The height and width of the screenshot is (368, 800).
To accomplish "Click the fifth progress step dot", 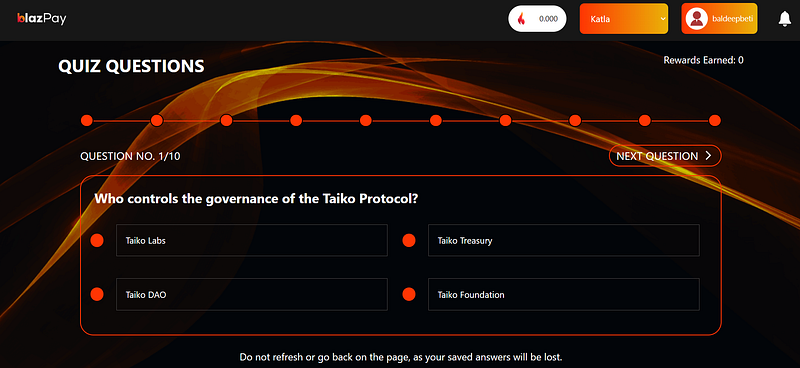I will [x=366, y=120].
